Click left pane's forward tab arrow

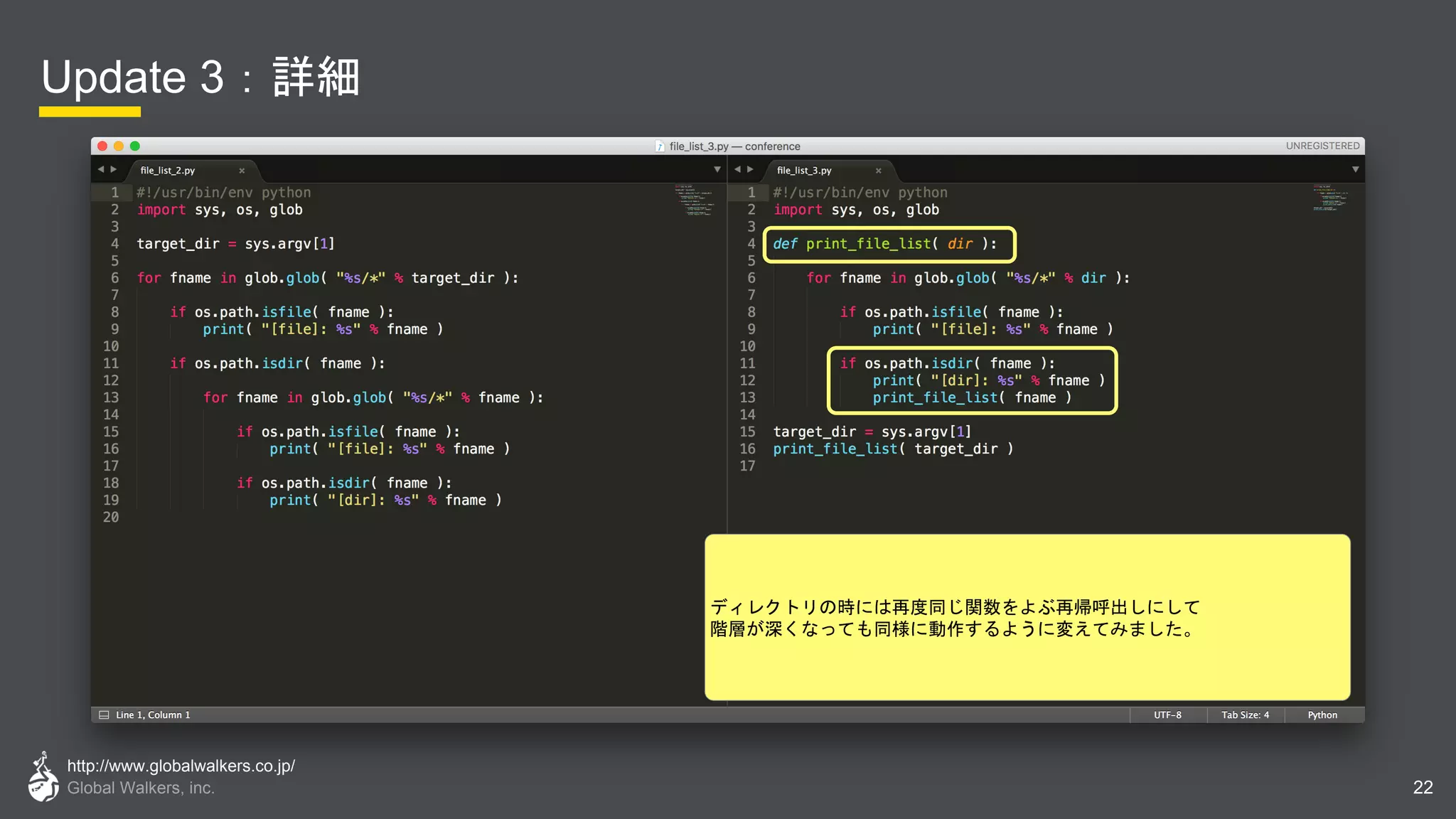[113, 169]
